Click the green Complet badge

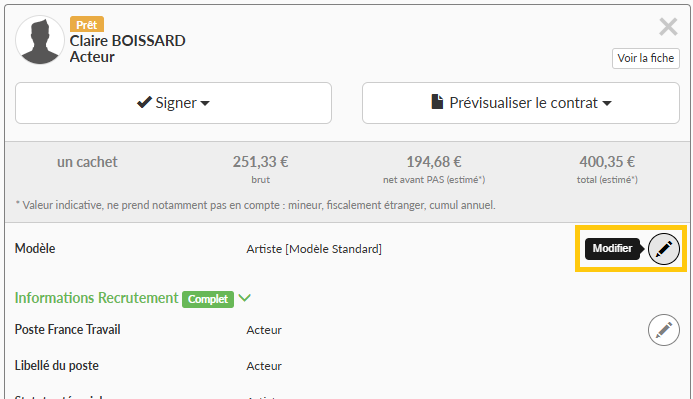click(208, 299)
